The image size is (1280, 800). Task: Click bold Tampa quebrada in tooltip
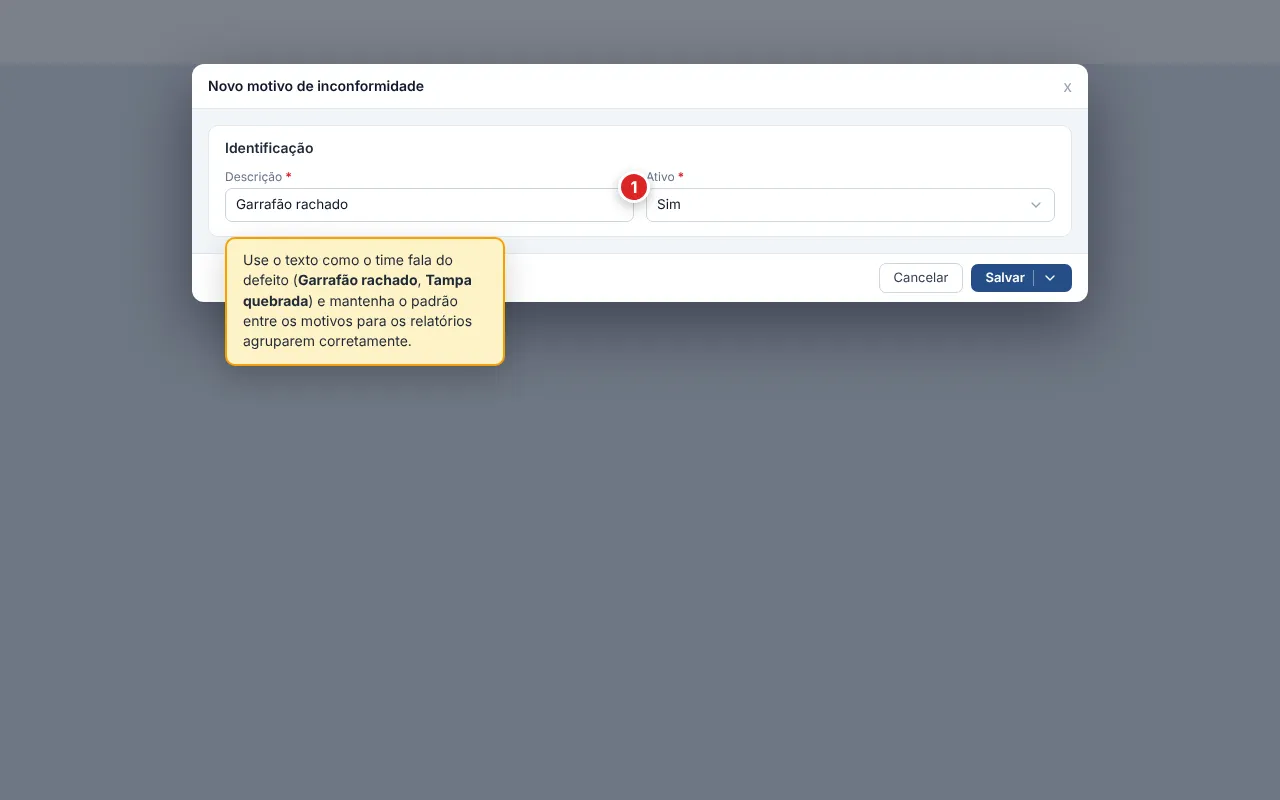point(357,290)
